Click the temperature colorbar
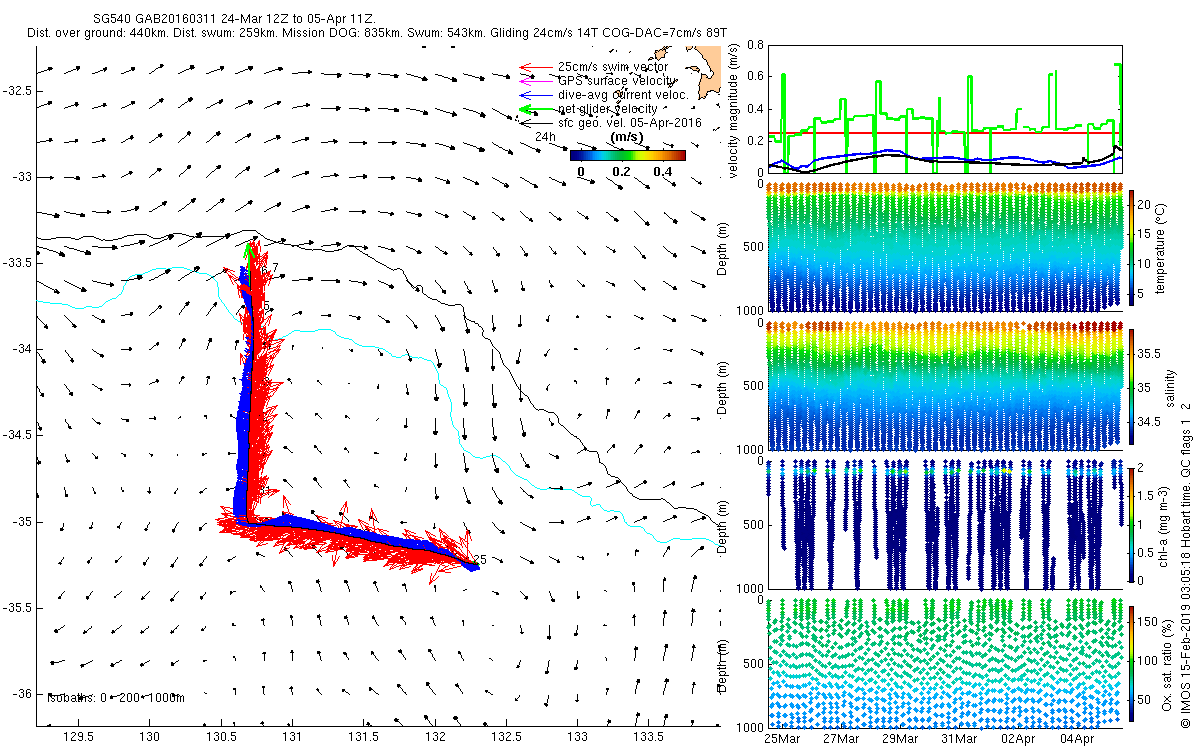The height and width of the screenshot is (750, 1200). pos(1132,249)
